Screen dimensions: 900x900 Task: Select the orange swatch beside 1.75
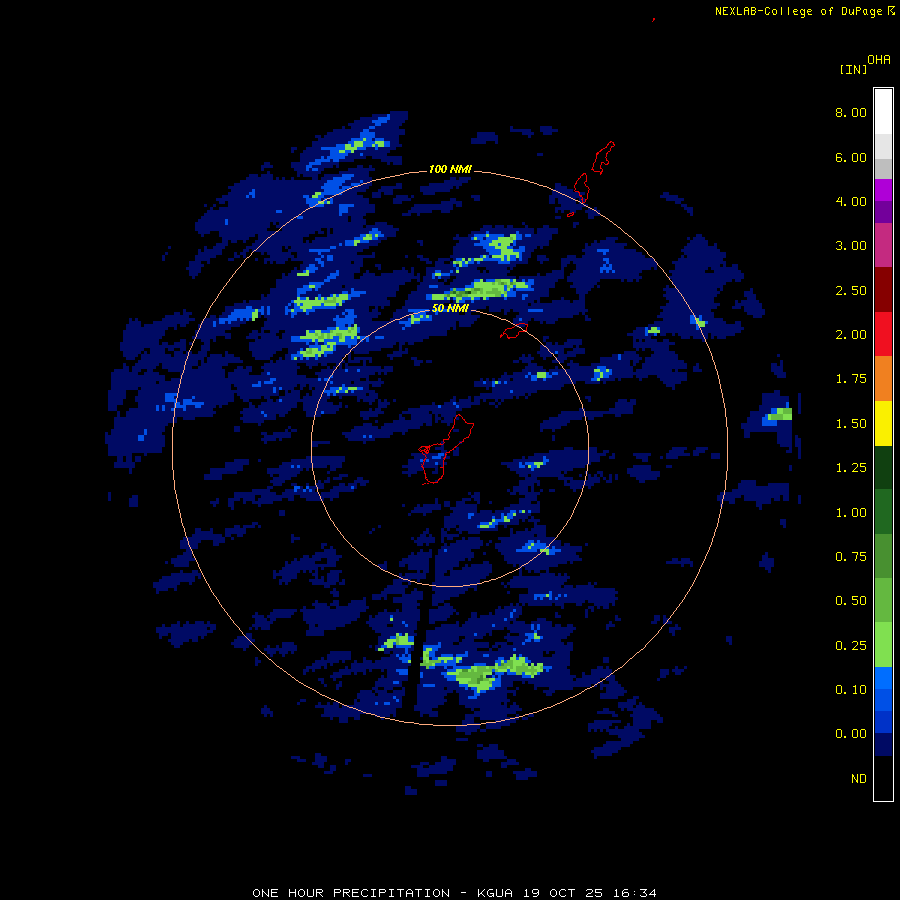tap(883, 379)
